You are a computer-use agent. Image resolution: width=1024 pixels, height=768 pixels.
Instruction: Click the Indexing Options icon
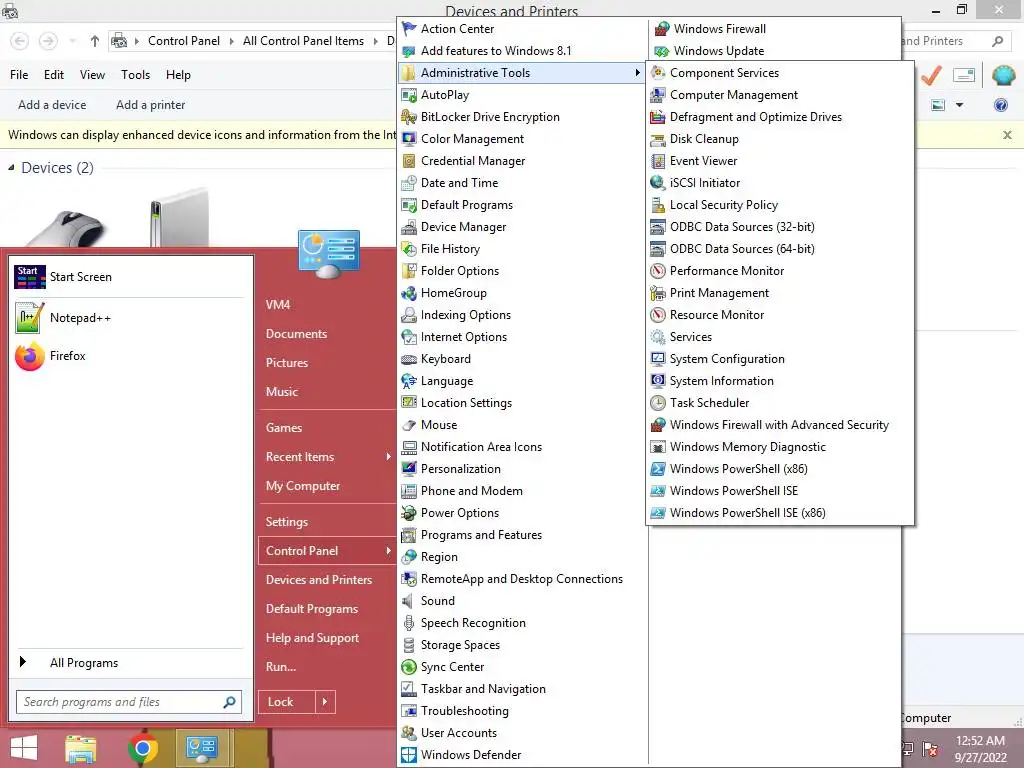click(x=409, y=315)
